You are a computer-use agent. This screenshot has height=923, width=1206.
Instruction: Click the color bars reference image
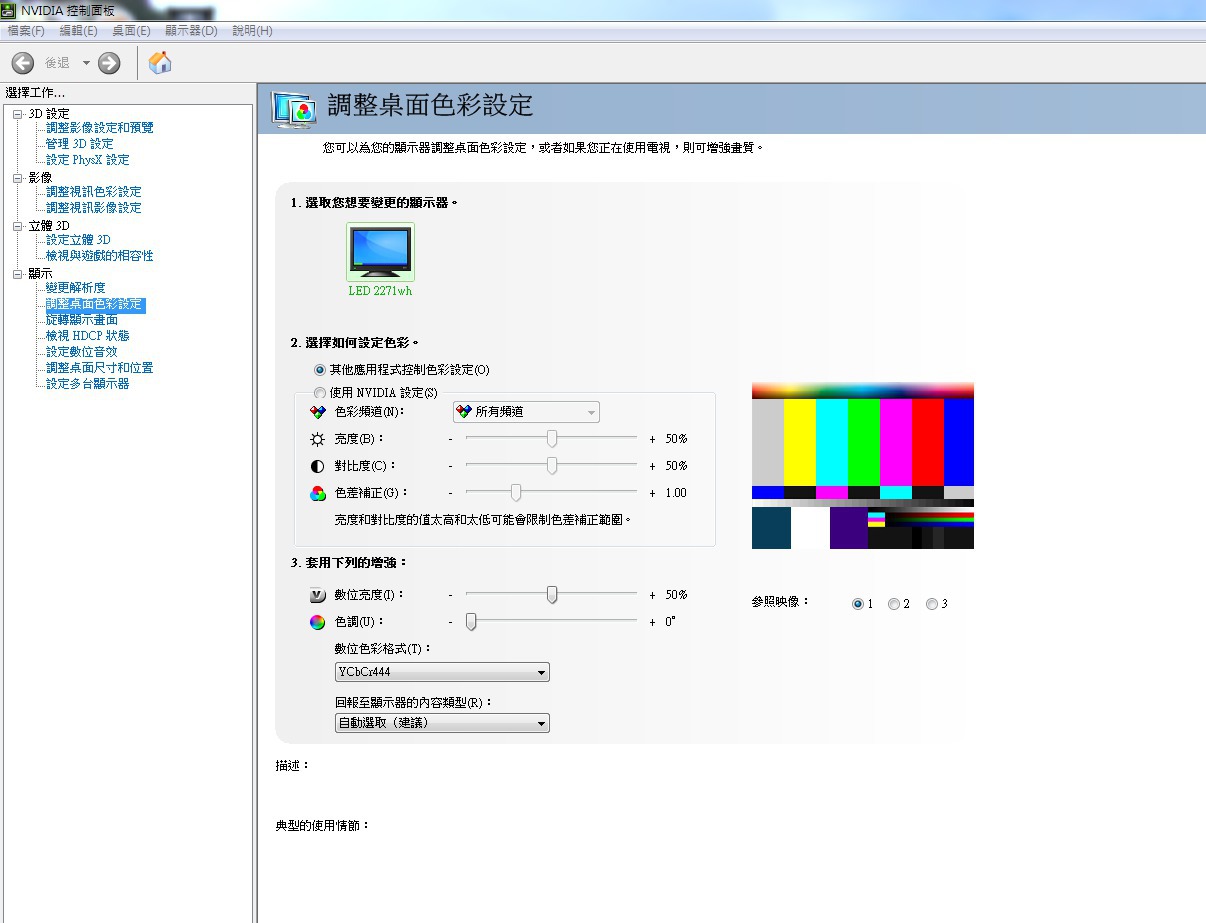tap(863, 466)
